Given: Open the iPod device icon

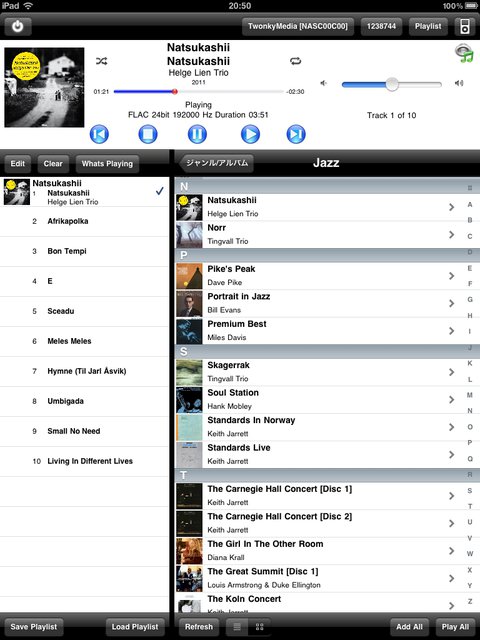Looking at the screenshot, I should (x=464, y=27).
